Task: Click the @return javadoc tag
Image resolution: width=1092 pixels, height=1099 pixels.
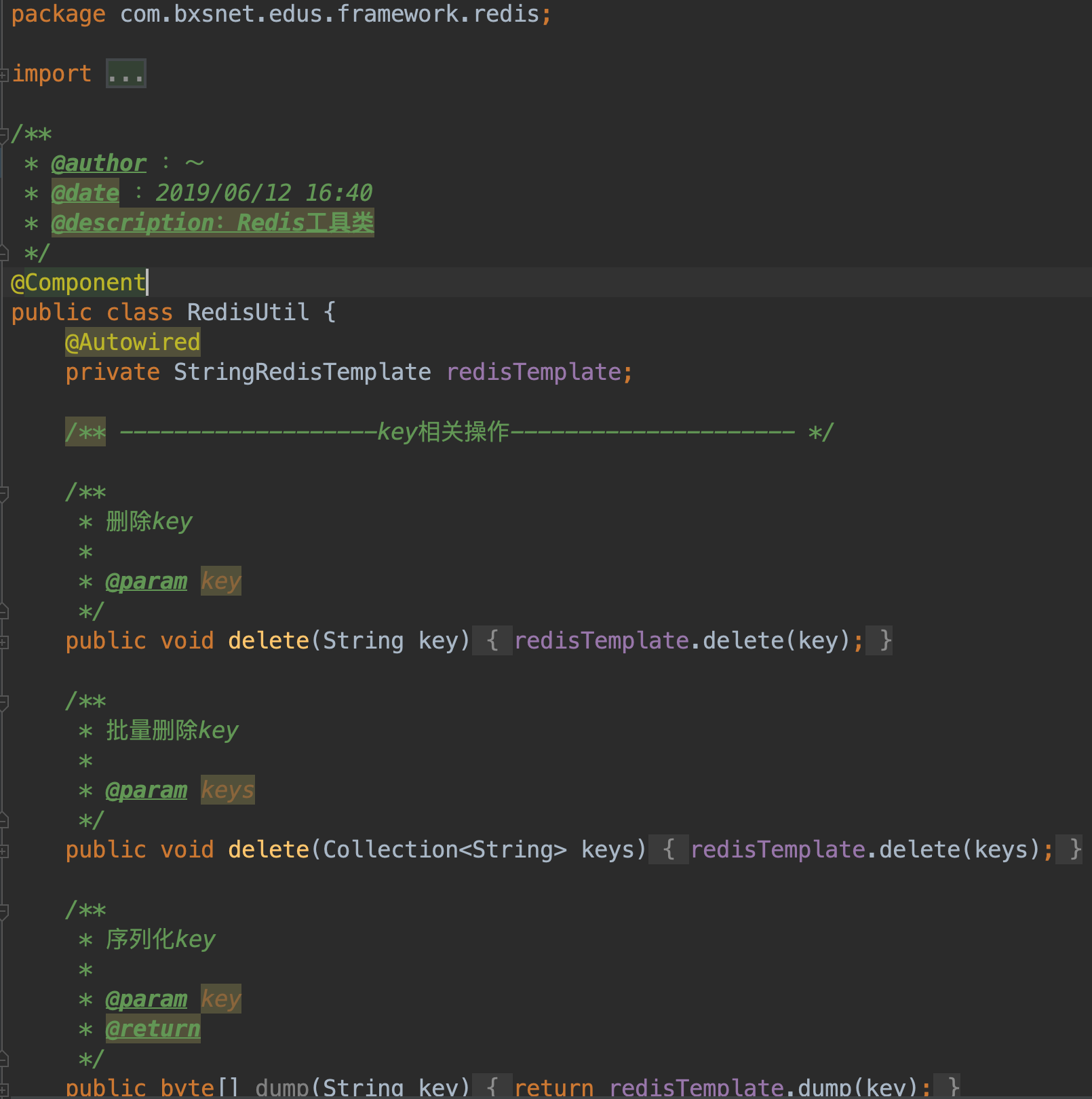Action: (x=153, y=1028)
